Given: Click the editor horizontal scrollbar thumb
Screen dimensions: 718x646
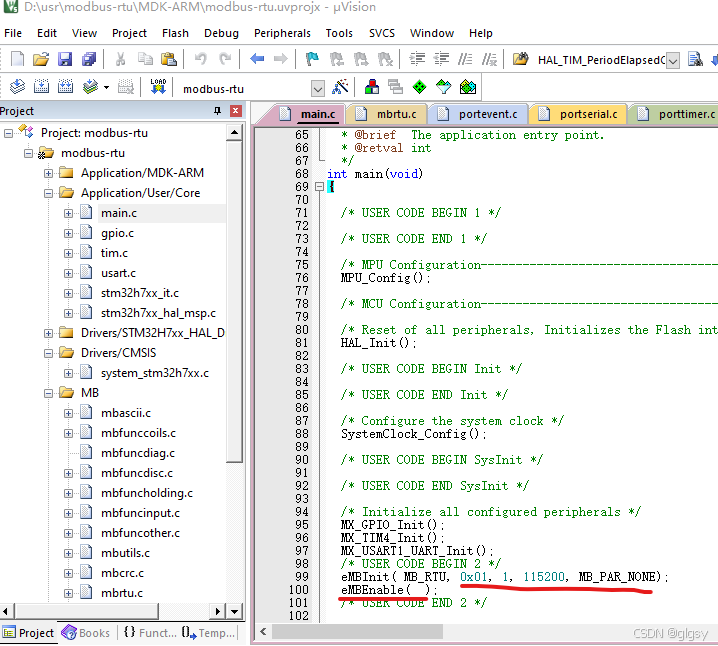Looking at the screenshot, I should tap(357, 632).
